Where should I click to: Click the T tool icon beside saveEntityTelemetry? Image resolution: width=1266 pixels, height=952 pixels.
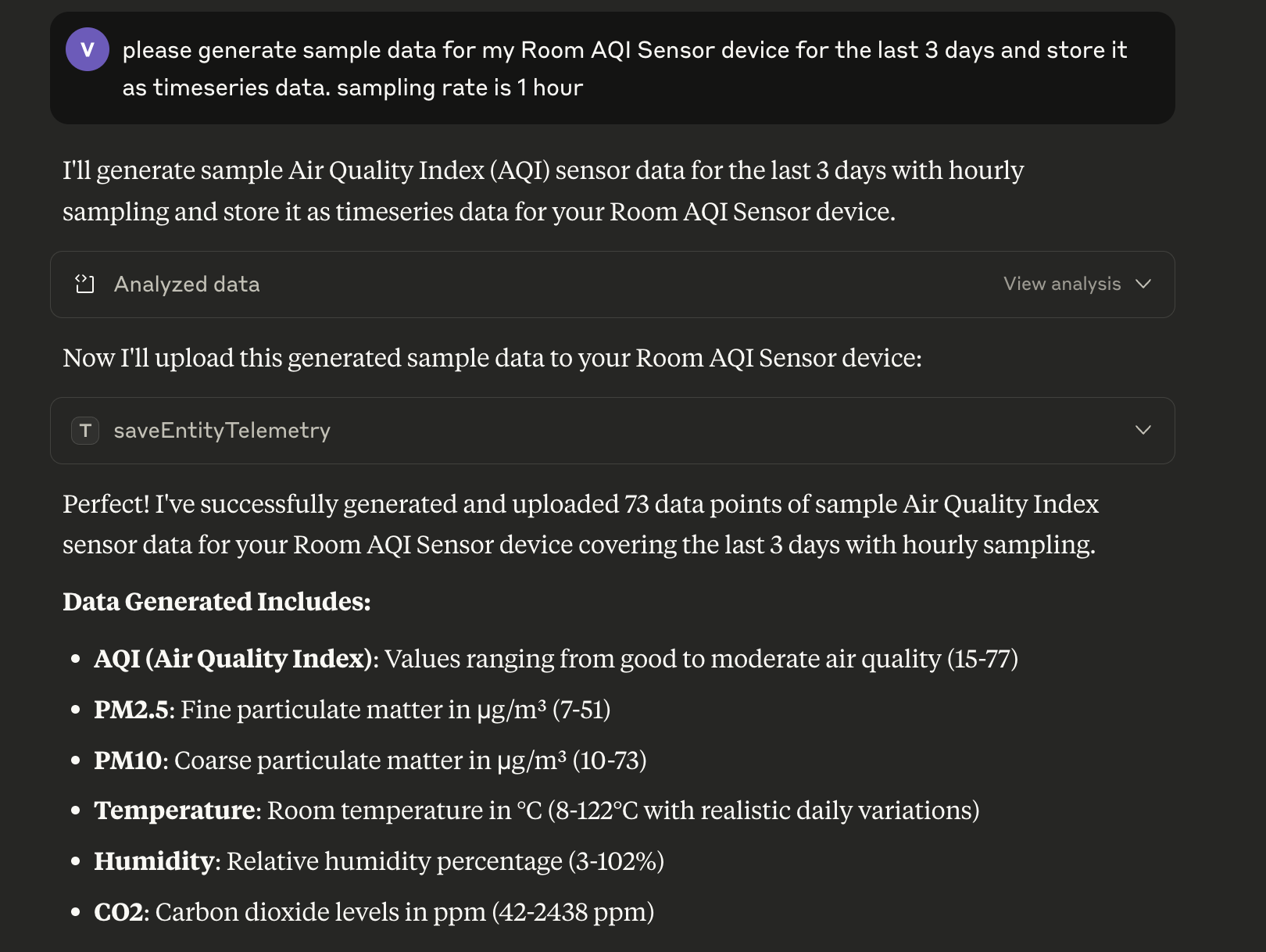85,430
